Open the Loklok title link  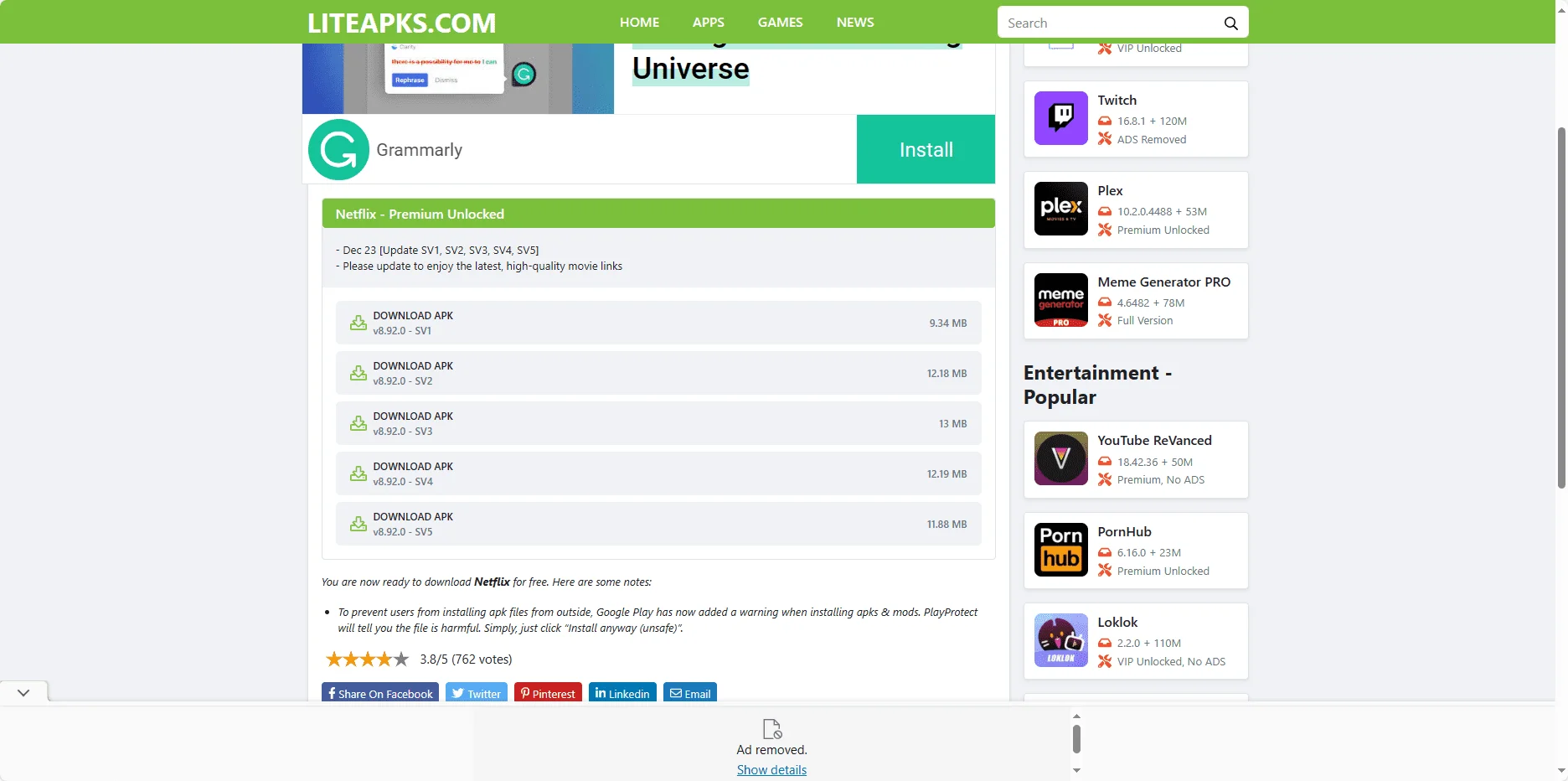click(1117, 622)
